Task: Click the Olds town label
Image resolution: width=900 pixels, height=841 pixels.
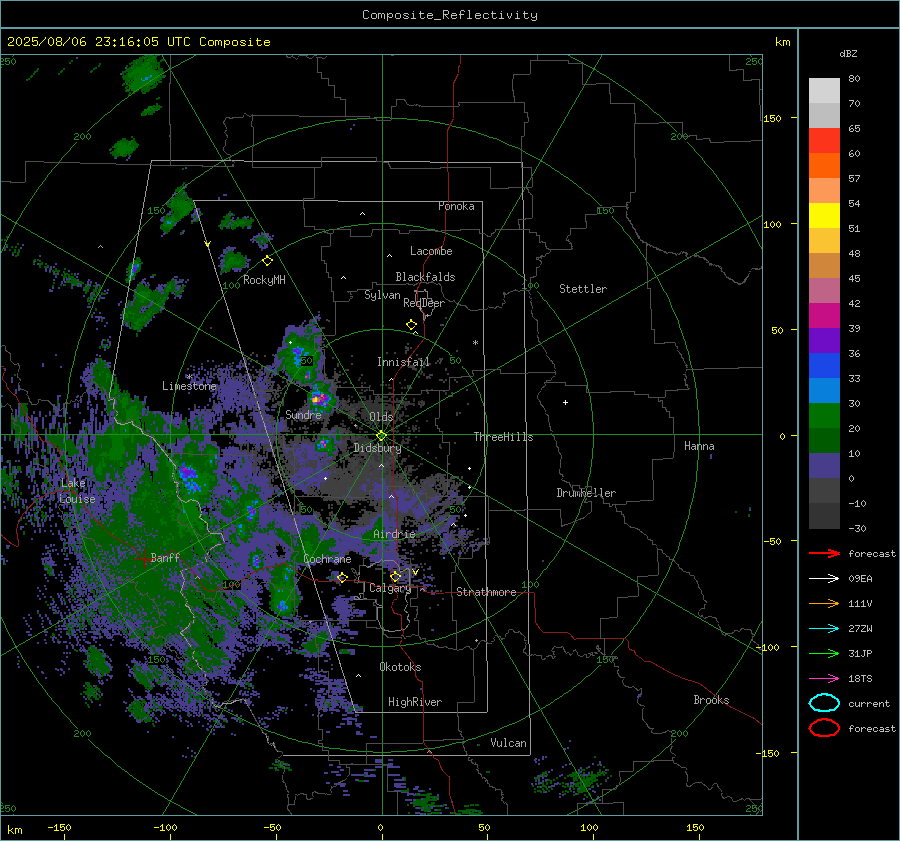Action: [x=381, y=417]
